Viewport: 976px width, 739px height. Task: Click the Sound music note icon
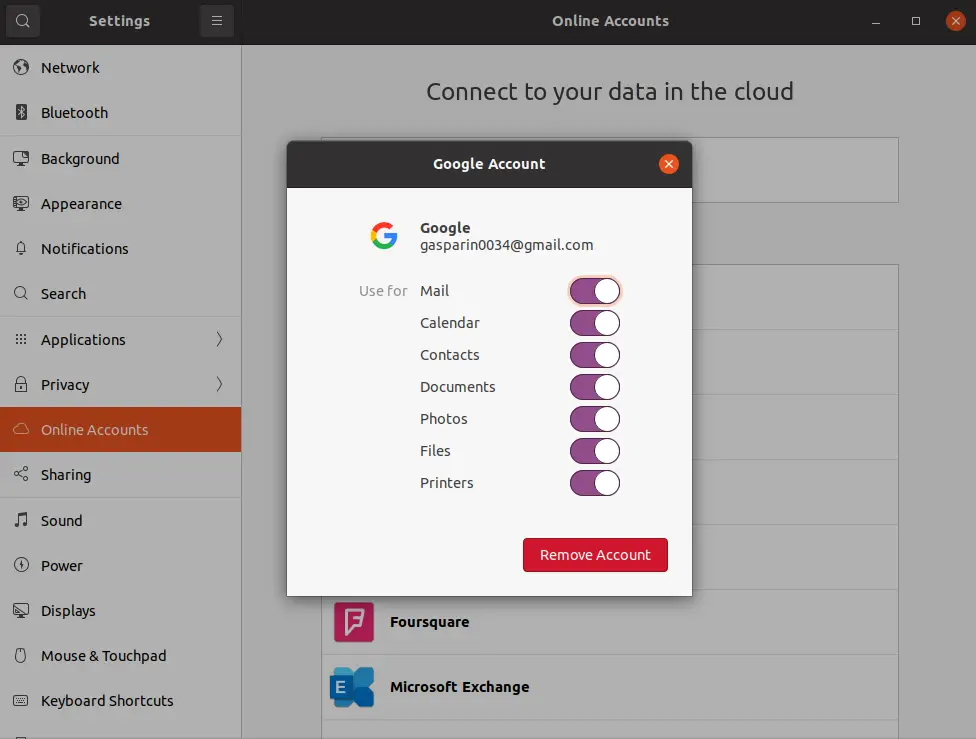coord(21,520)
